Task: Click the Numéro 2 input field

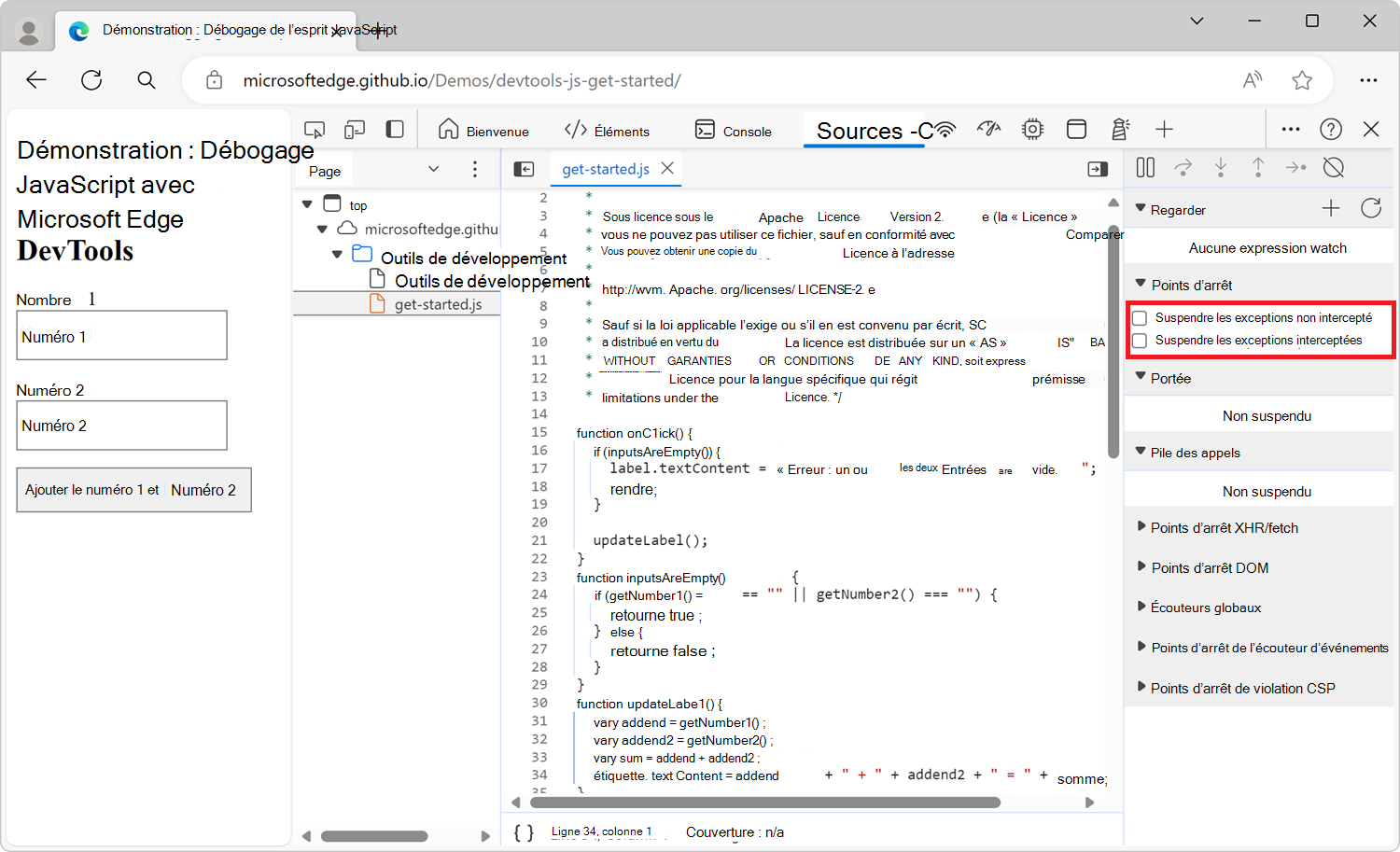Action: point(121,426)
